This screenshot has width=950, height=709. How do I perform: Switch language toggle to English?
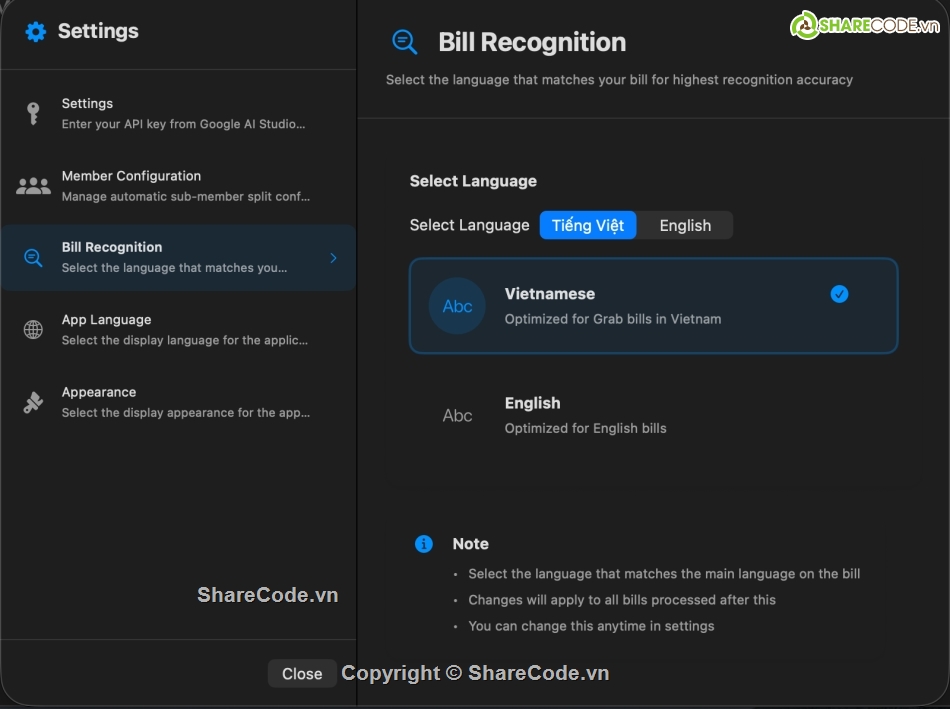[685, 225]
